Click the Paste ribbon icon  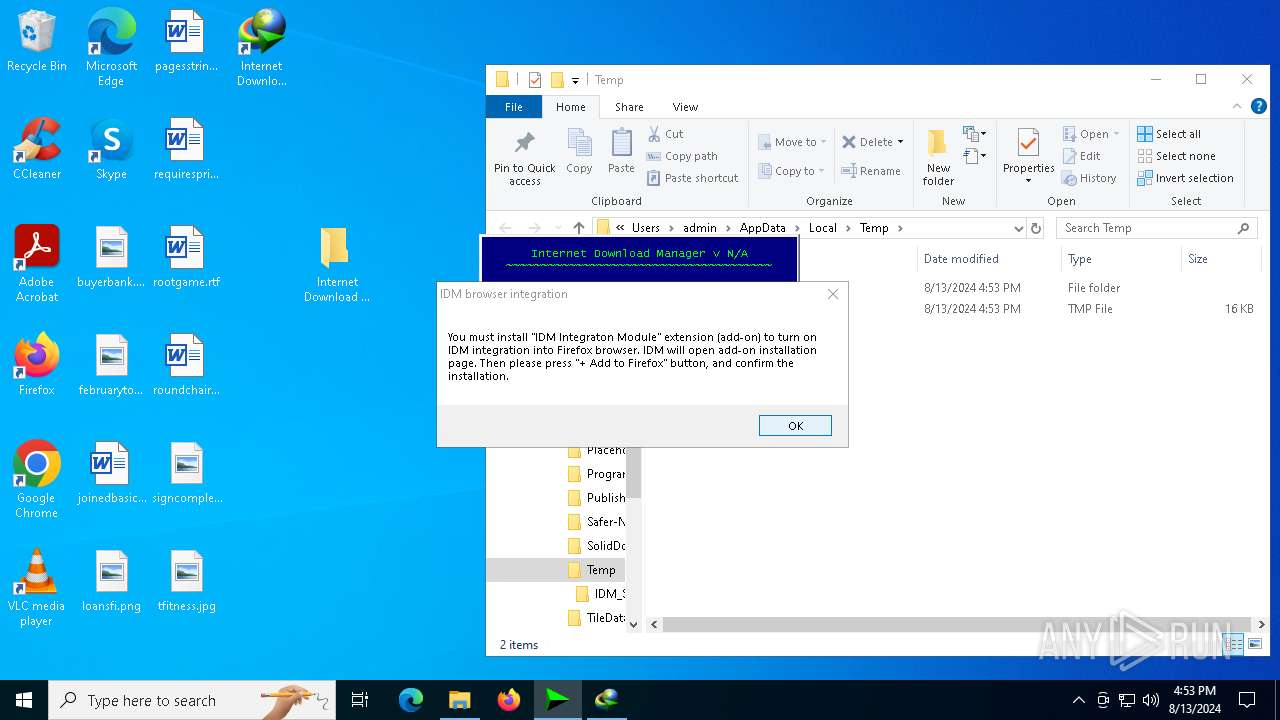tap(621, 151)
